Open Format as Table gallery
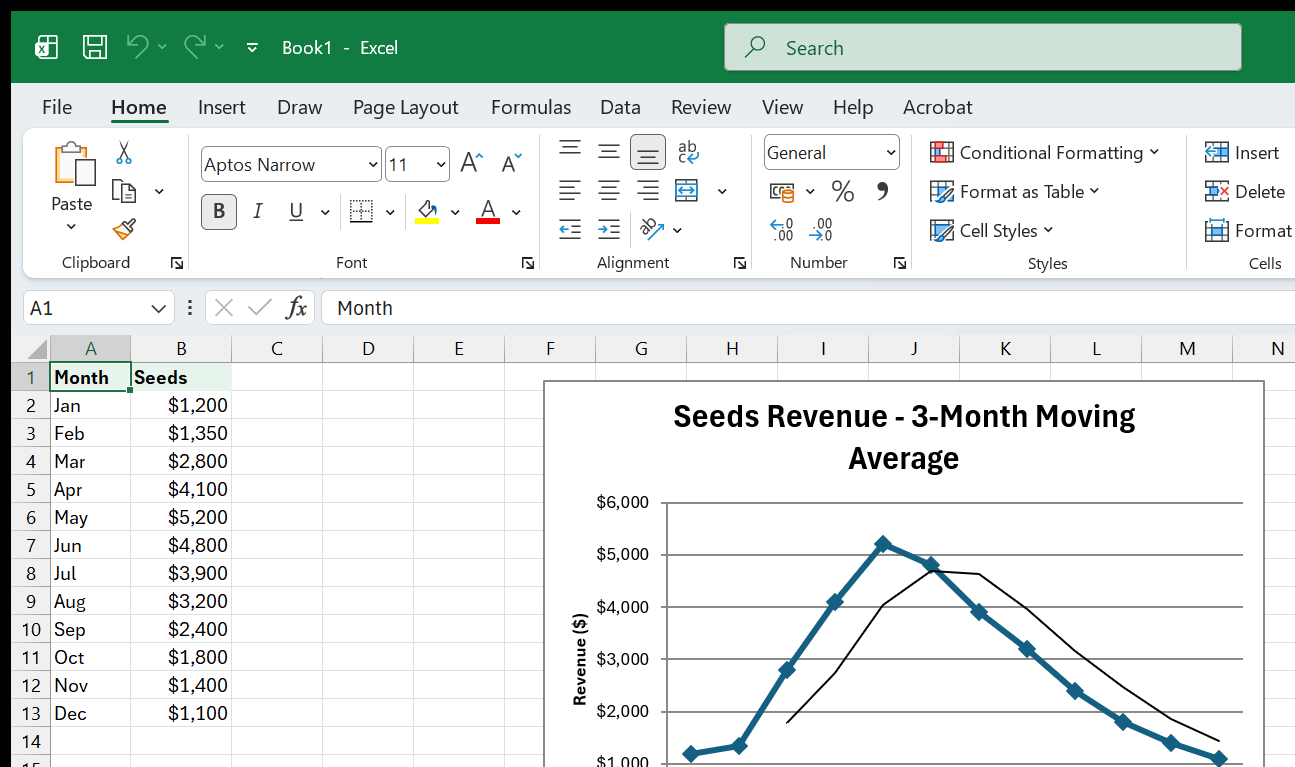Image resolution: width=1295 pixels, height=767 pixels. coord(1014,191)
